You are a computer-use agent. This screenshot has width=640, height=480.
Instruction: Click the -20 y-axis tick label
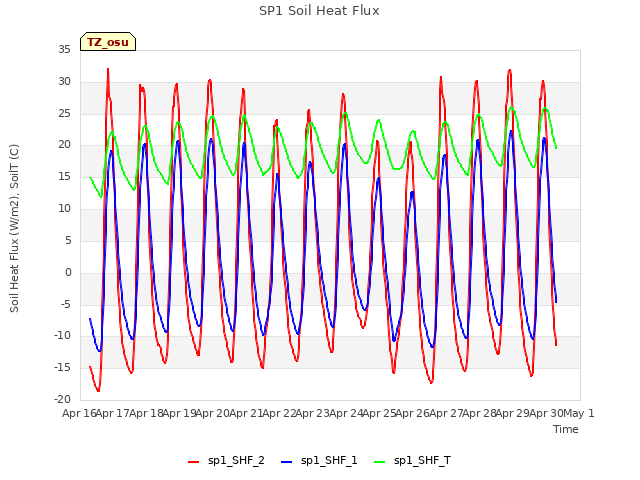pos(63,399)
